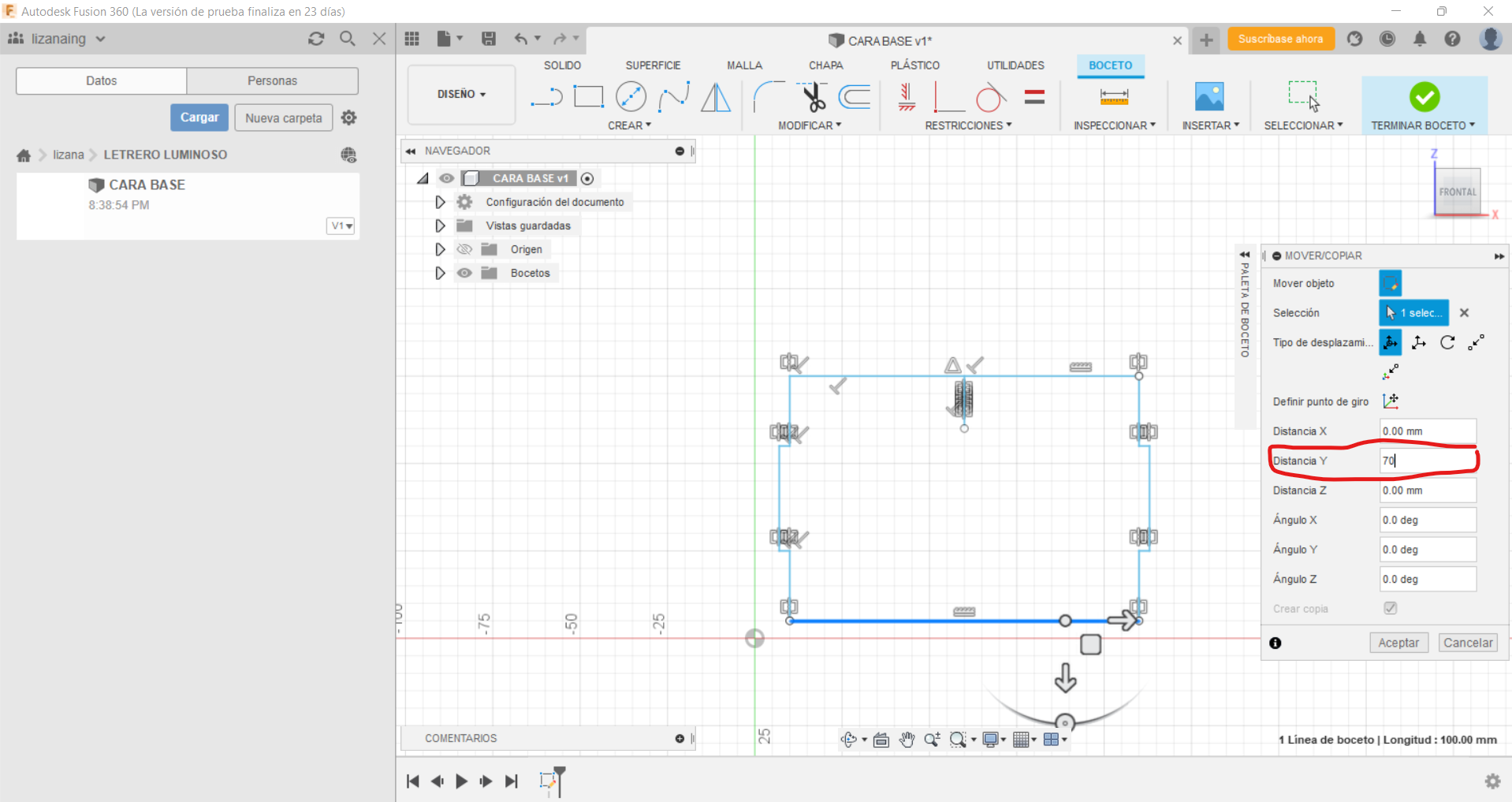The height and width of the screenshot is (802, 1512).
Task: Select the Offset tool in Modificar
Action: [855, 97]
